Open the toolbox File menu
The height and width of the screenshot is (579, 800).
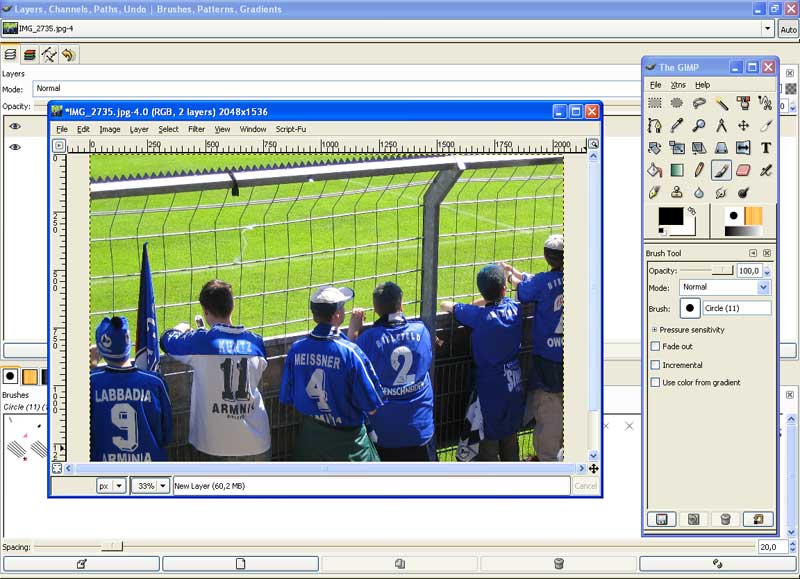656,85
